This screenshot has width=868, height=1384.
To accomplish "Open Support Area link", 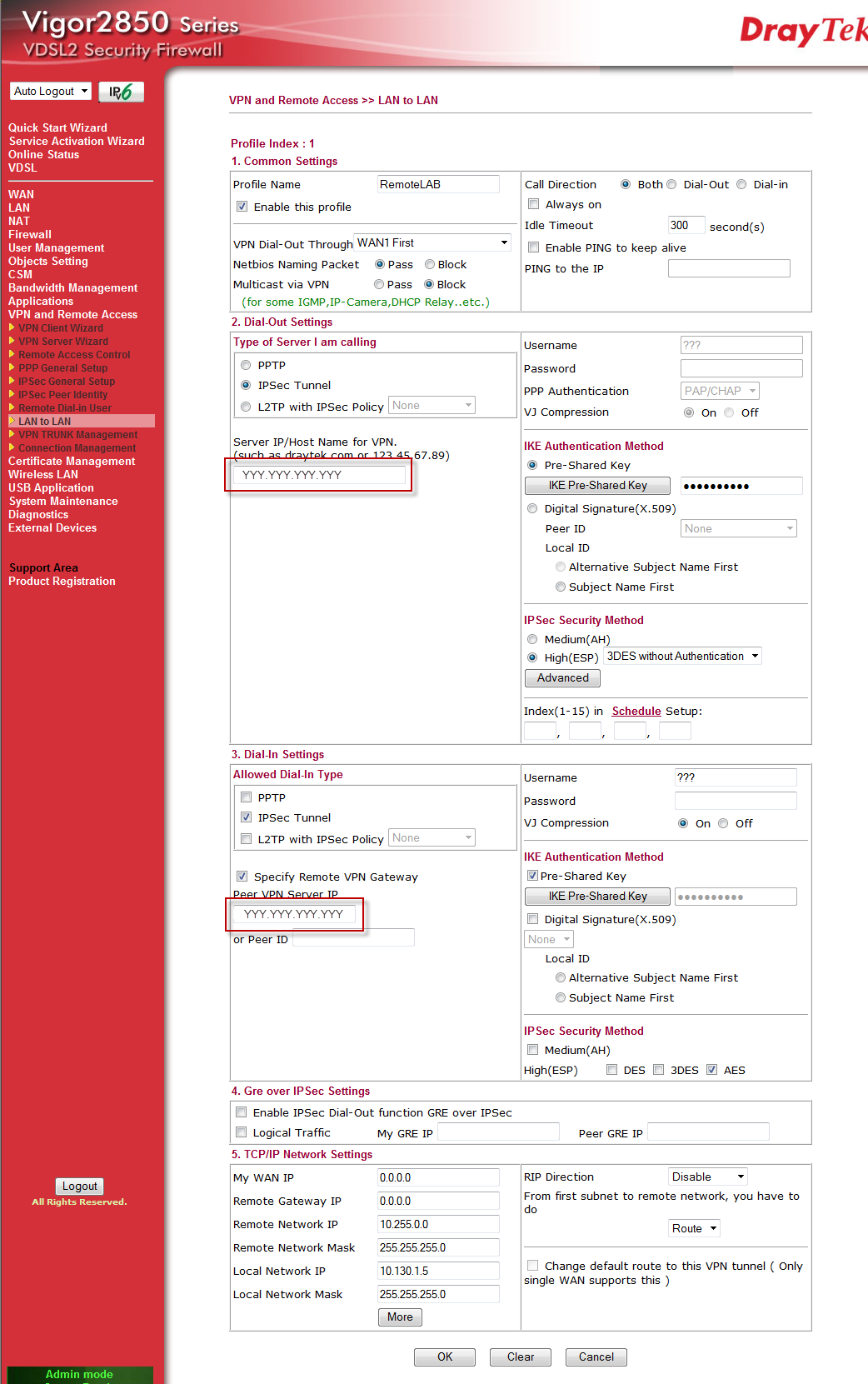I will point(43,567).
